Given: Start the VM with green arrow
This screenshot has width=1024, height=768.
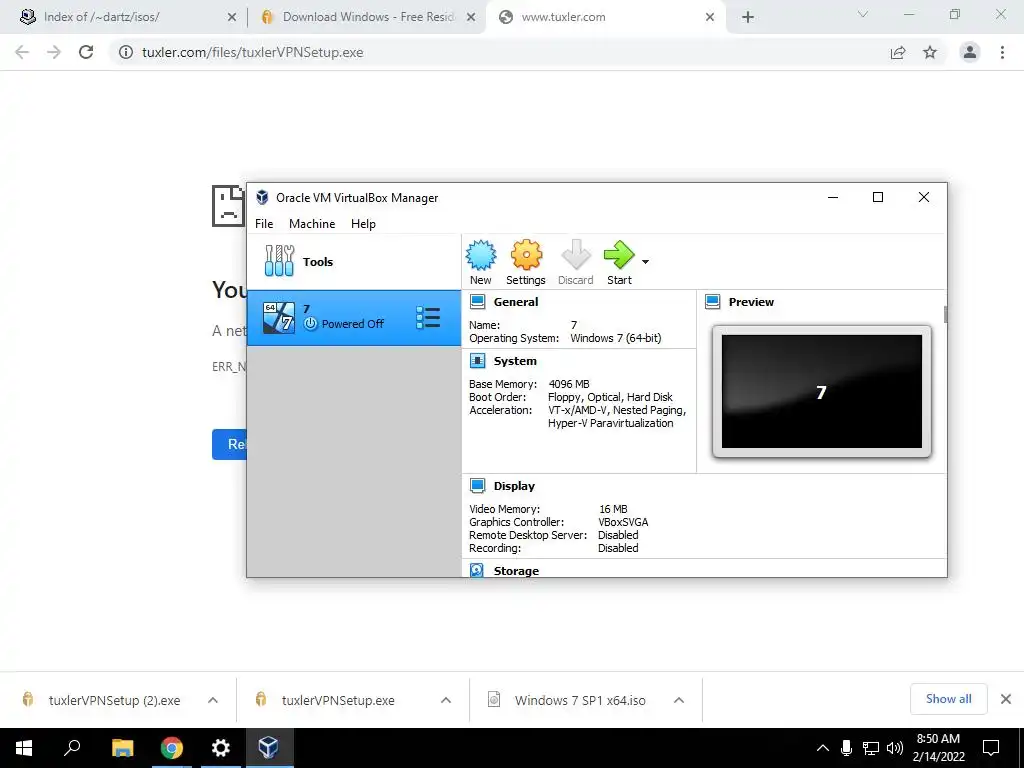Looking at the screenshot, I should coord(619,255).
